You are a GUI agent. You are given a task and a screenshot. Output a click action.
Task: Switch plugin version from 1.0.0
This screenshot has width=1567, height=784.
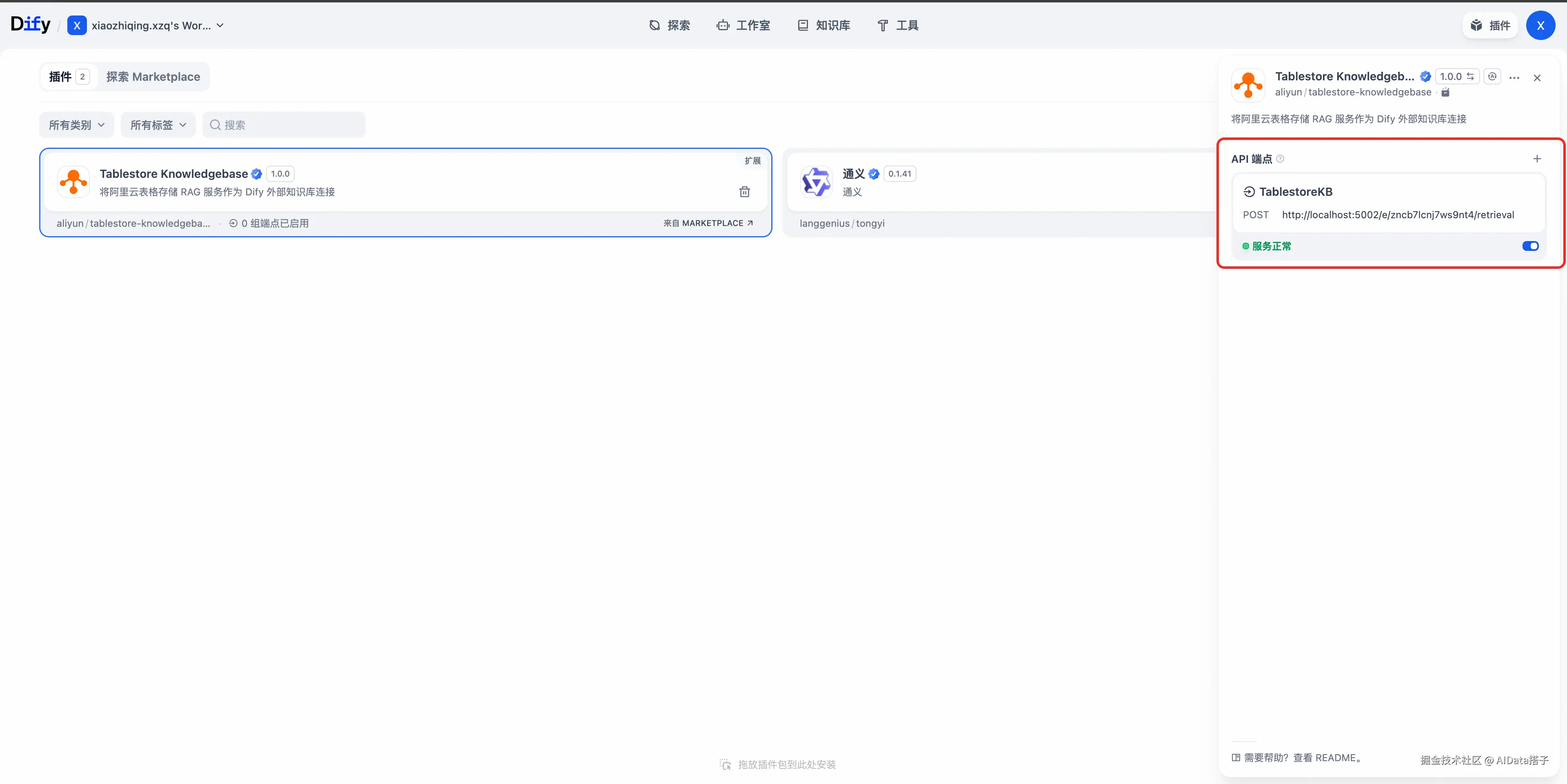coord(1457,77)
